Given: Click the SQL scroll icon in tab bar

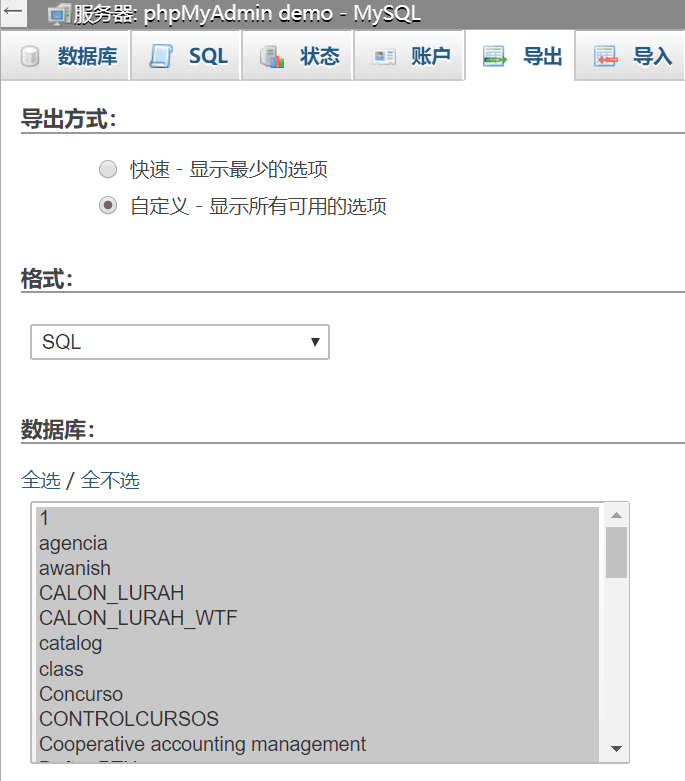Looking at the screenshot, I should click(x=161, y=56).
